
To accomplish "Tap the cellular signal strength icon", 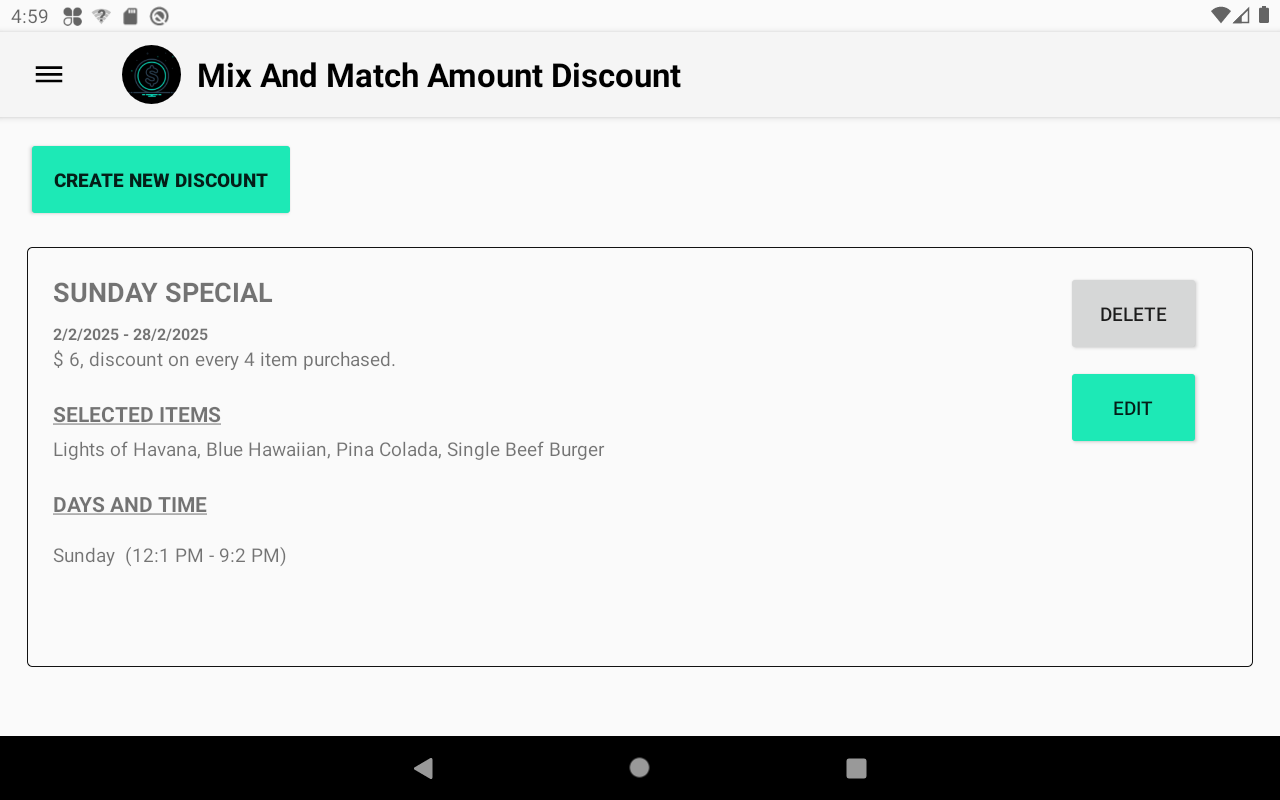I will point(1241,15).
